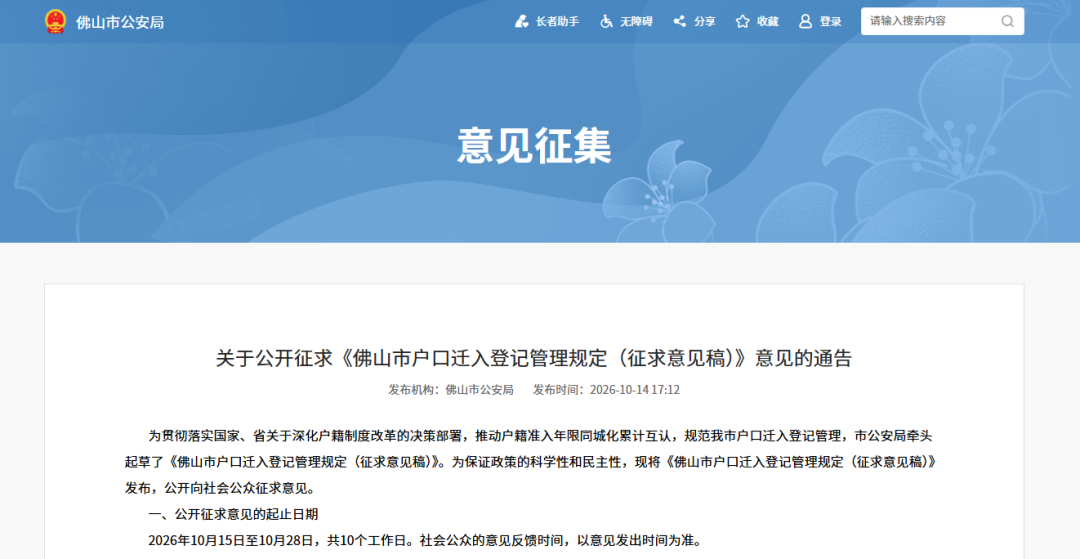Screen dimensions: 1080x559
Task: Click the heading 一、公开征求意见的起止日期
Action: point(233,514)
